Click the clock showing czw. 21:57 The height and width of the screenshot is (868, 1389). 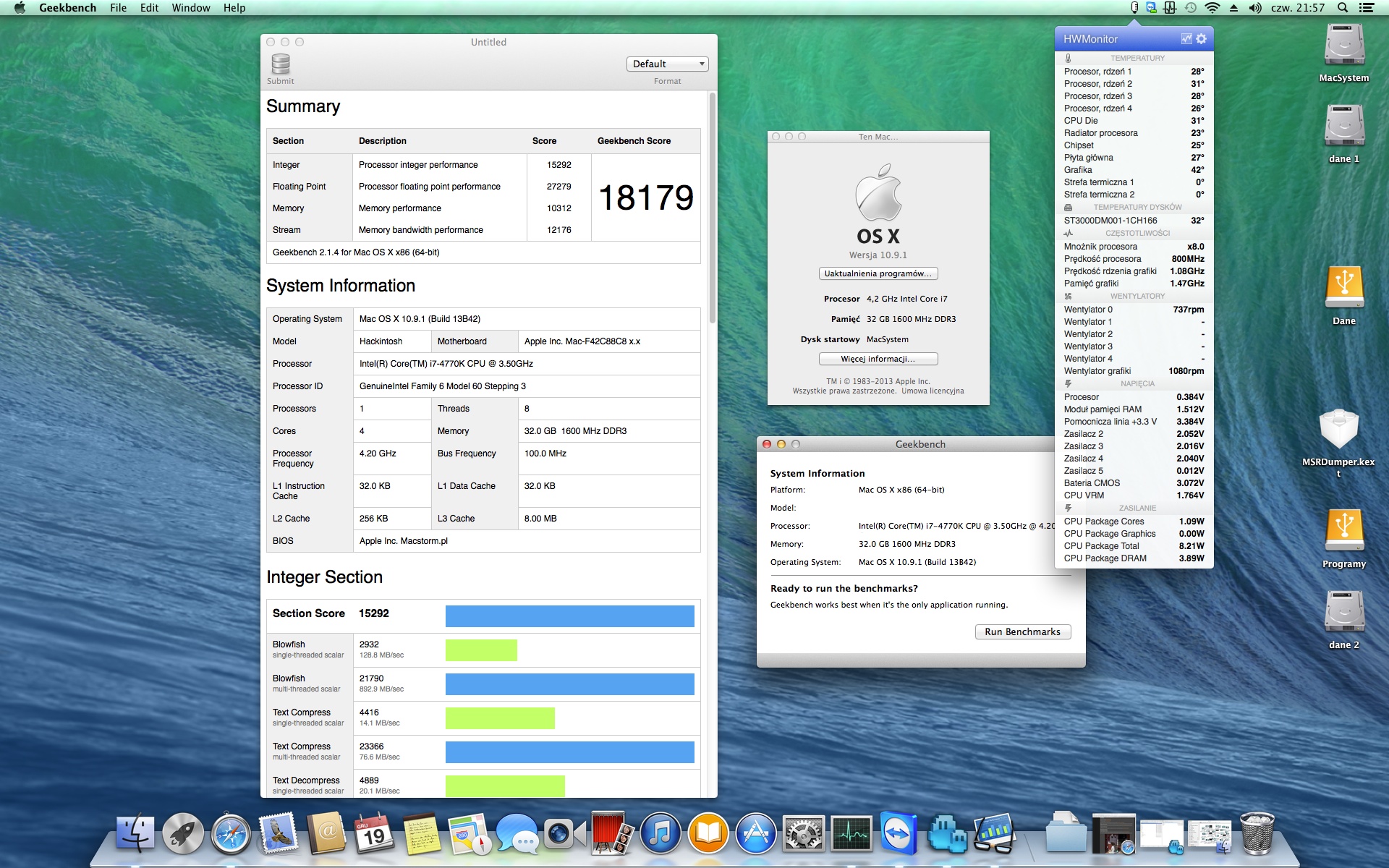[x=1298, y=8]
